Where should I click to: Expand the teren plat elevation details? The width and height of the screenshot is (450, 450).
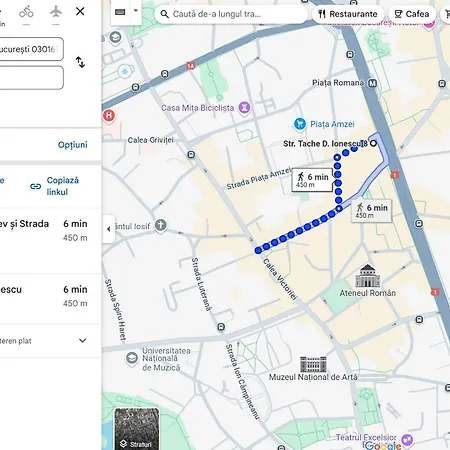point(82,341)
